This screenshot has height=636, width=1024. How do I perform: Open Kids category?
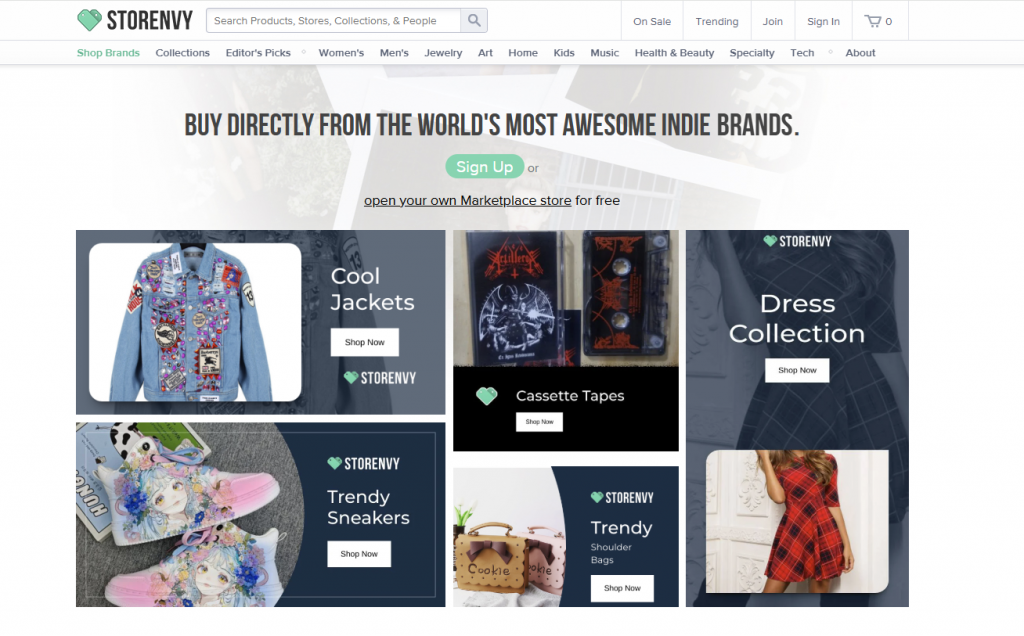(564, 53)
